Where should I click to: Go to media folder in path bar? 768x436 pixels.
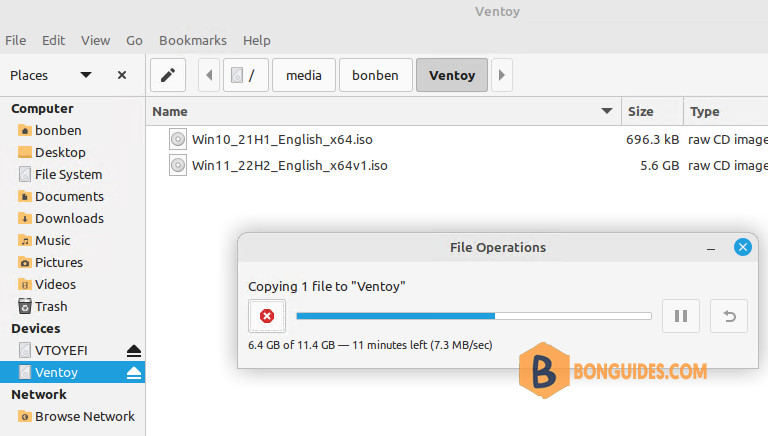tap(304, 75)
